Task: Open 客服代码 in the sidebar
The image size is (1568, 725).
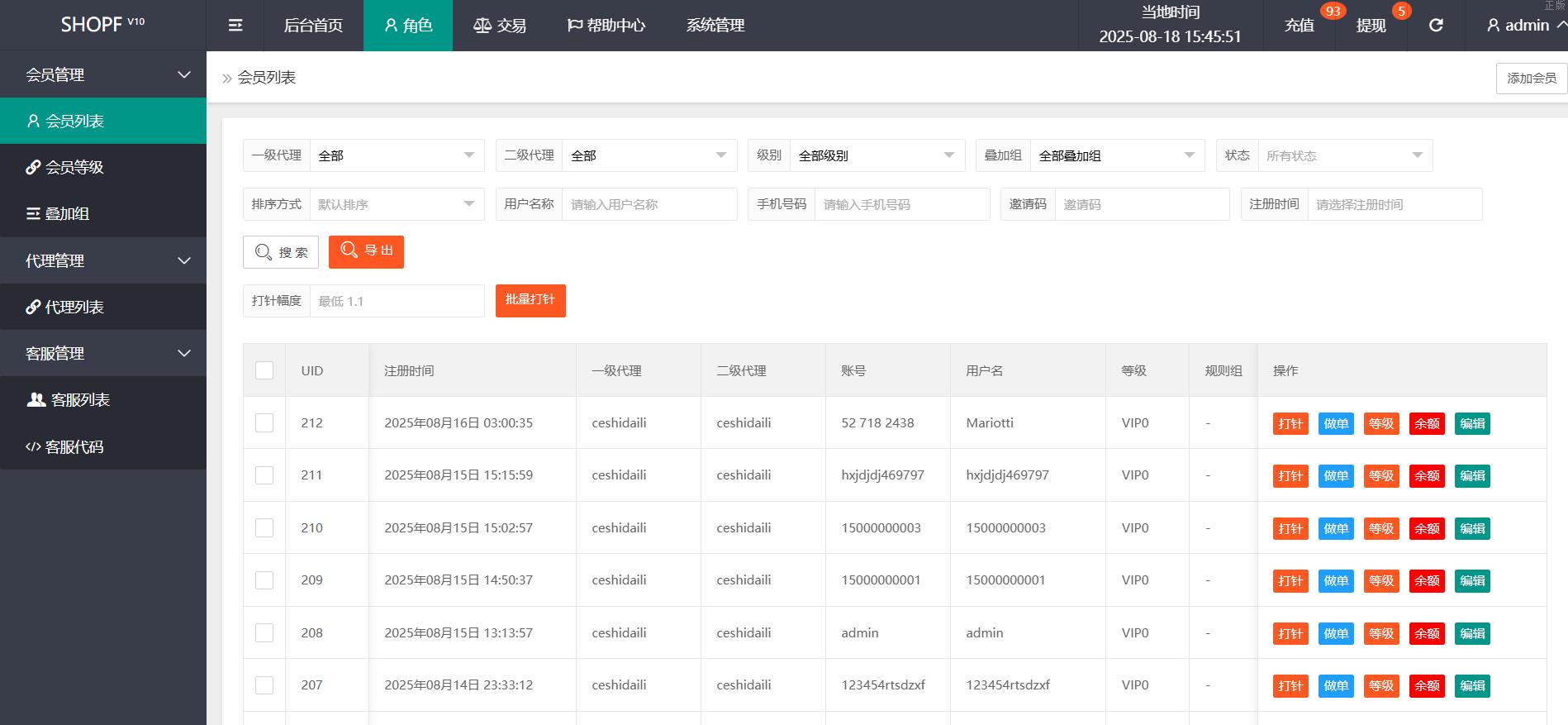Action: (x=74, y=447)
